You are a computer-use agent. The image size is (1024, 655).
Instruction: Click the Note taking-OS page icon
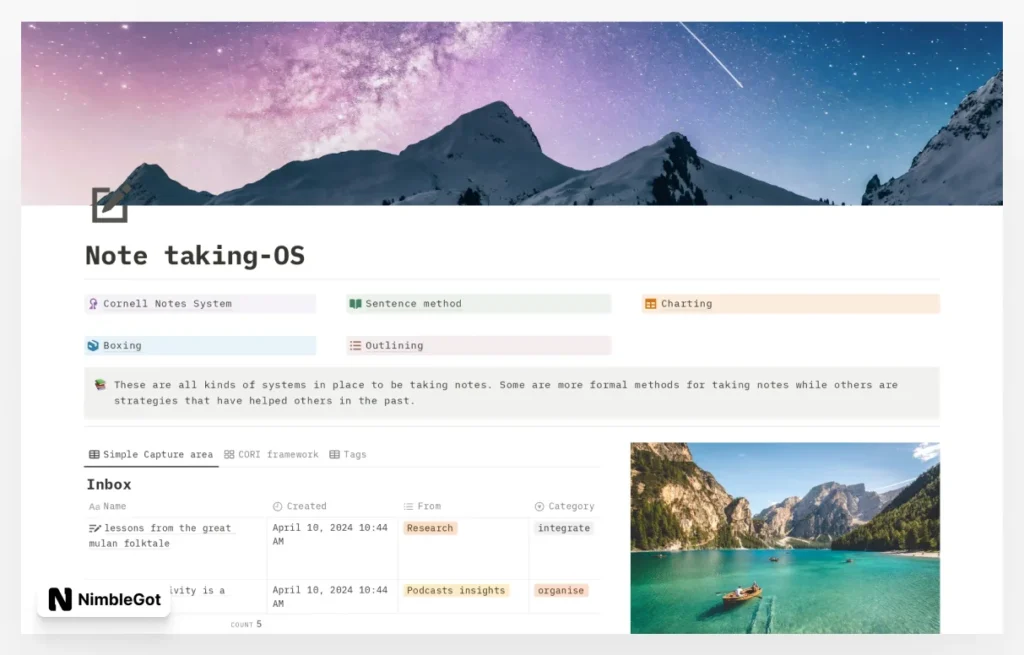(x=108, y=203)
